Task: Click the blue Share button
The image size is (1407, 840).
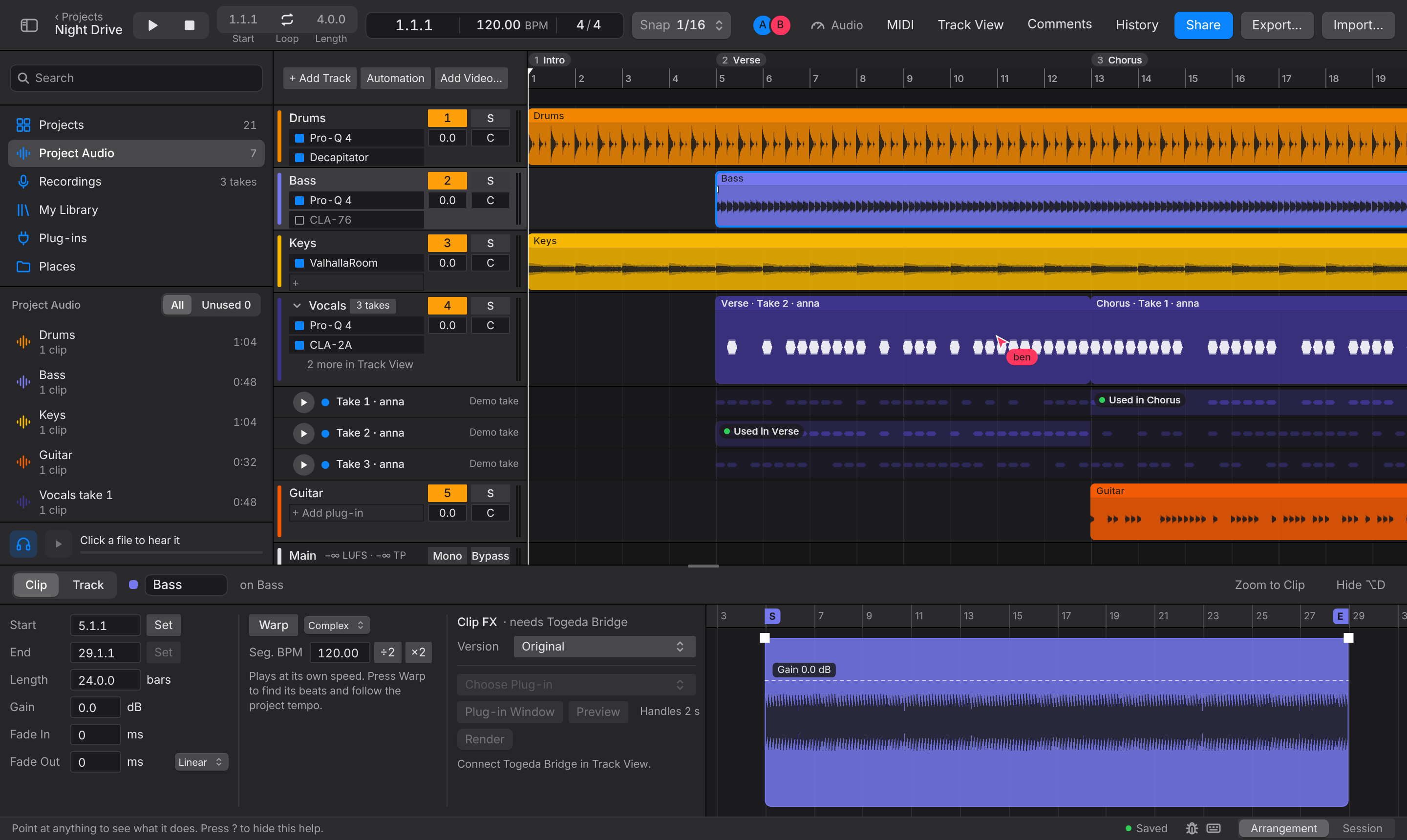Action: (1203, 25)
